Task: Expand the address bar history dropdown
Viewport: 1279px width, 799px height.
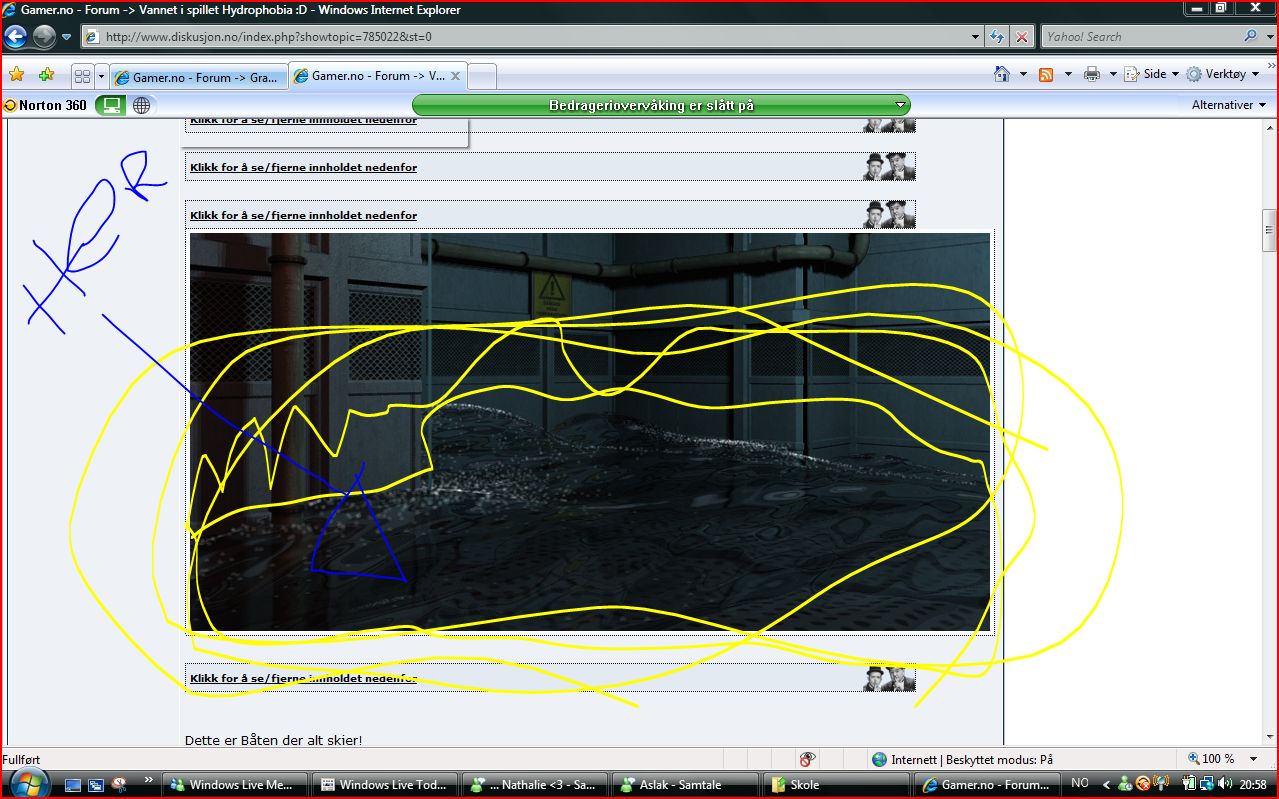Action: click(976, 37)
